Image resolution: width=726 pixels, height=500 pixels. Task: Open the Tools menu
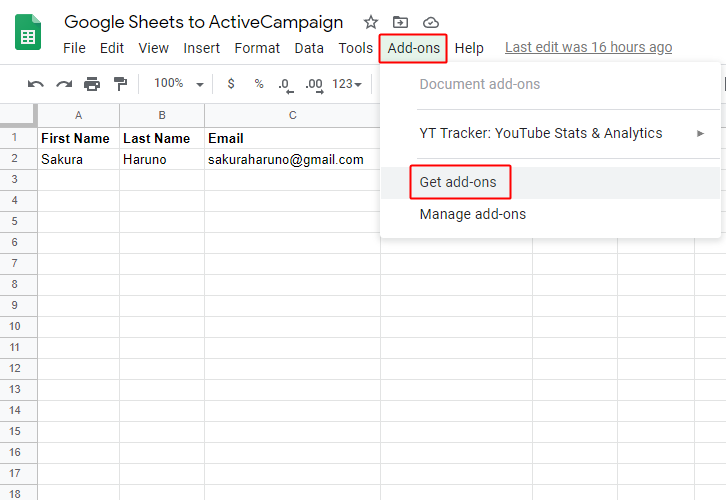pos(356,48)
